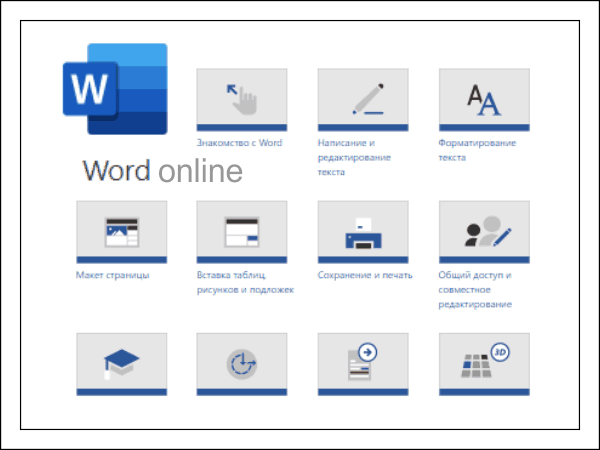Click the table insert icon tile
This screenshot has width=600, height=450.
click(x=242, y=231)
